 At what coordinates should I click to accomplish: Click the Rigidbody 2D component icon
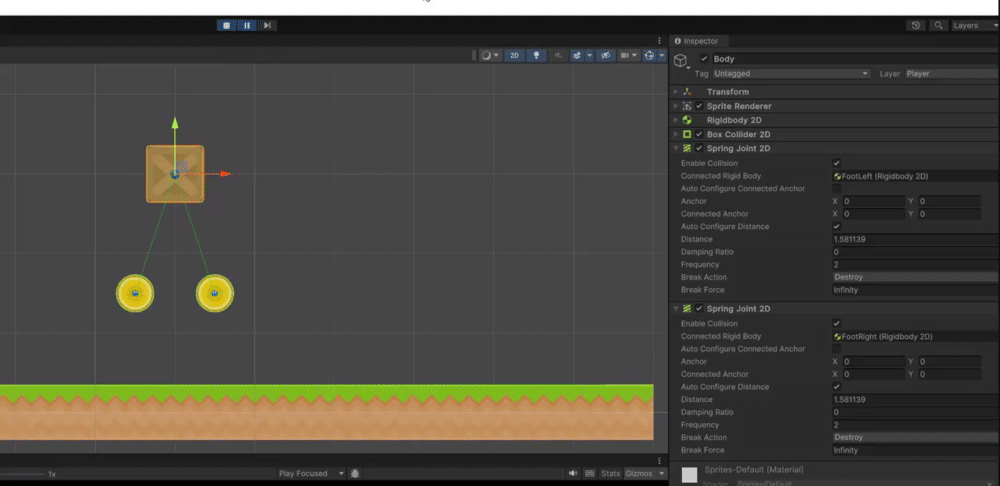click(x=687, y=120)
